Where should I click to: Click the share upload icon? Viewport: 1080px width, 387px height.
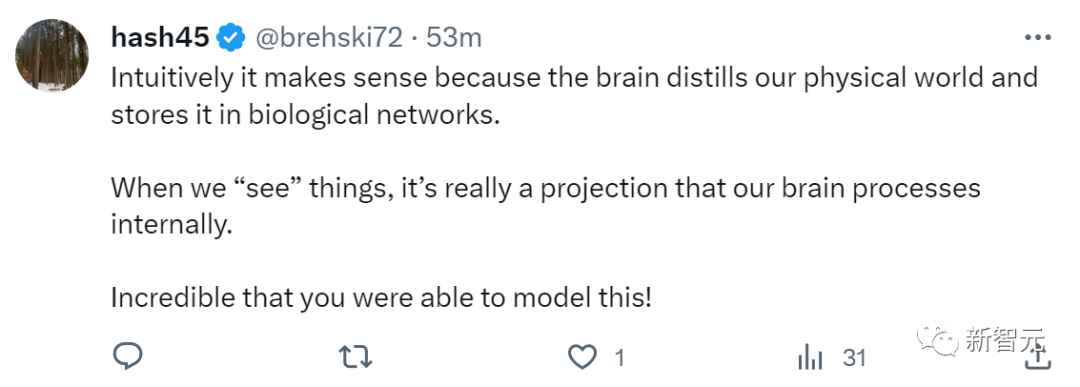tap(1037, 356)
